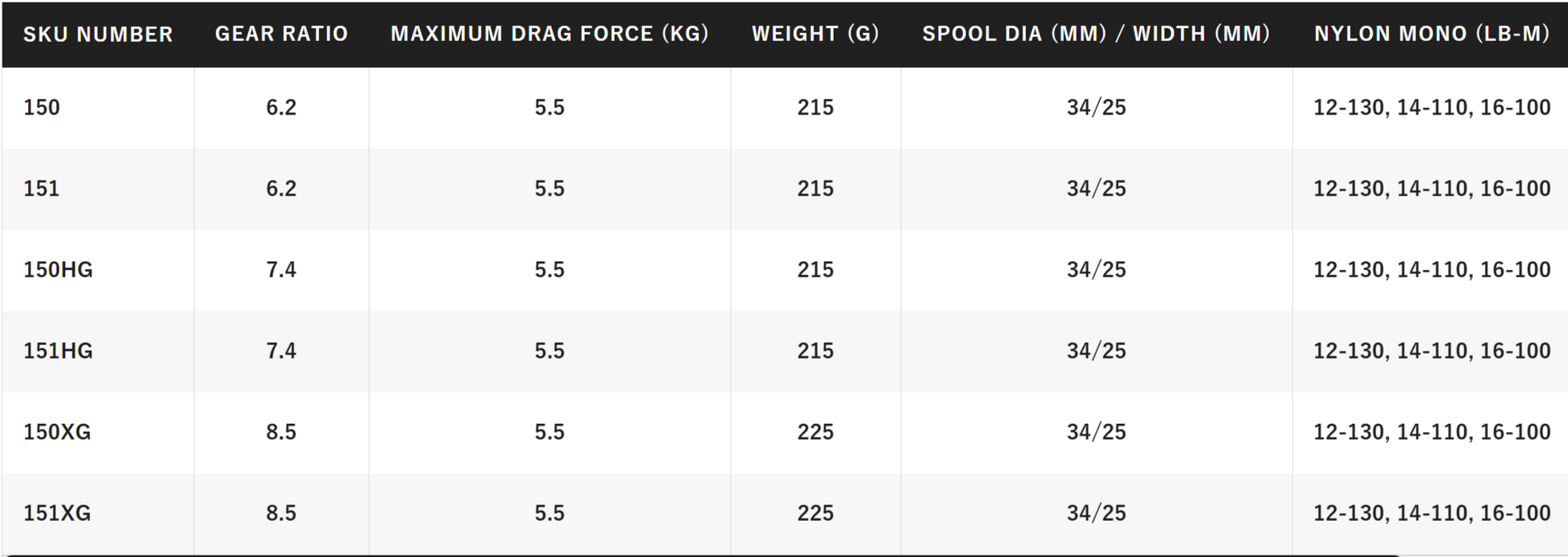Click the spool dimensions for SKU 151
The image size is (1568, 557).
1096,189
